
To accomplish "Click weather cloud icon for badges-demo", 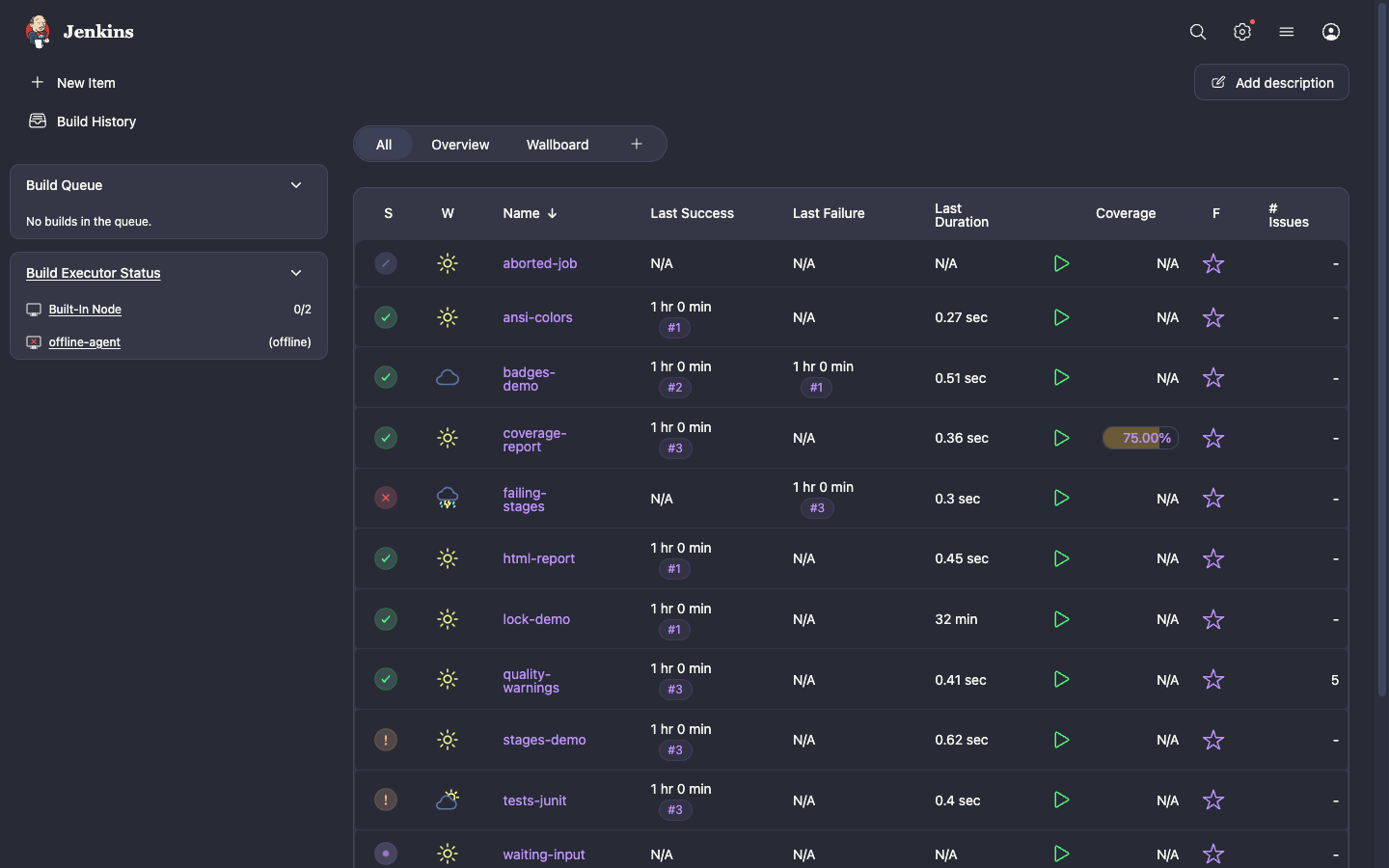I will 448,377.
